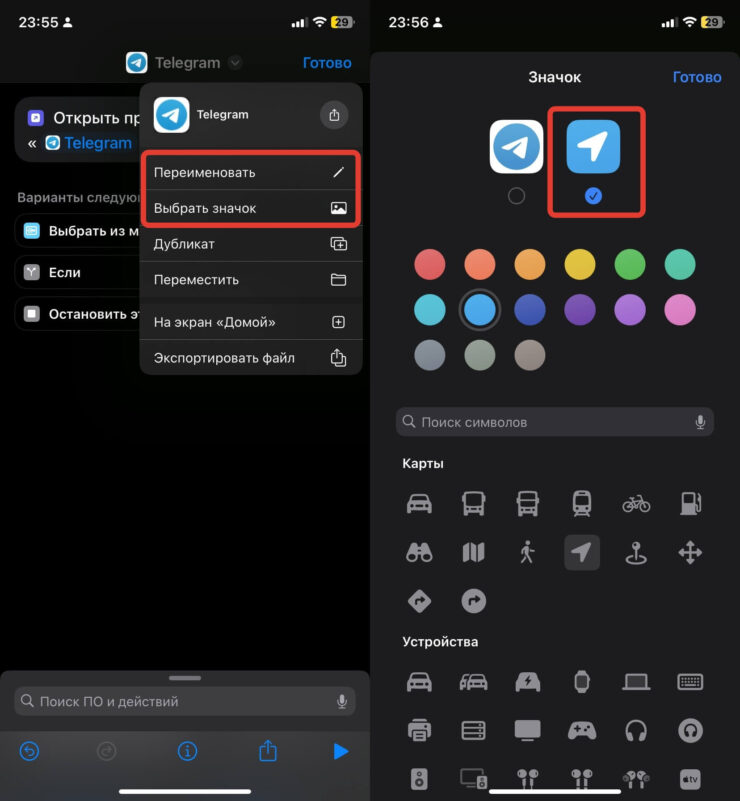The width and height of the screenshot is (740, 801).
Task: Tap microphone in the symbol search field
Action: click(700, 422)
